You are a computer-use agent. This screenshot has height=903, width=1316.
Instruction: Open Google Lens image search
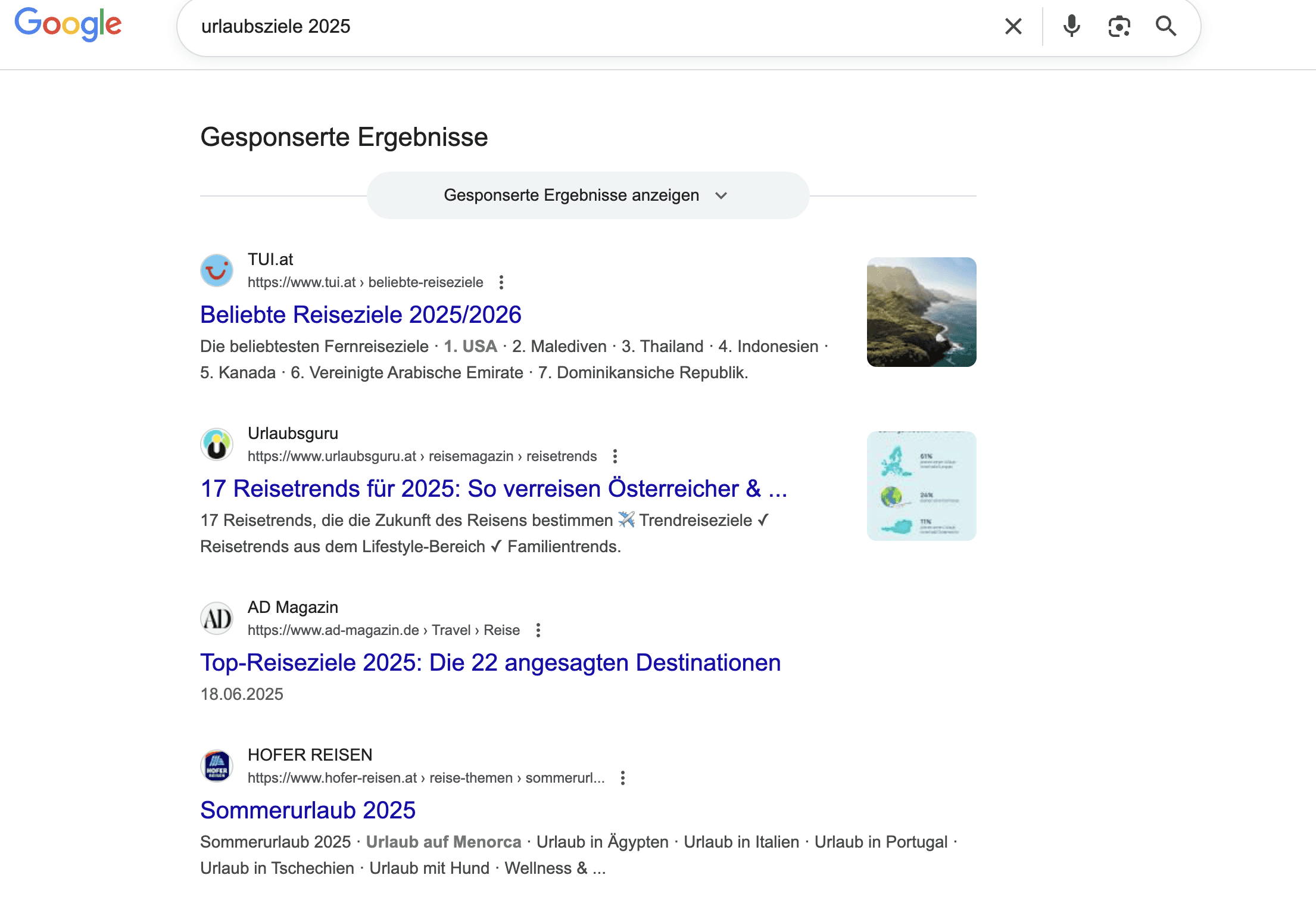(x=1119, y=26)
